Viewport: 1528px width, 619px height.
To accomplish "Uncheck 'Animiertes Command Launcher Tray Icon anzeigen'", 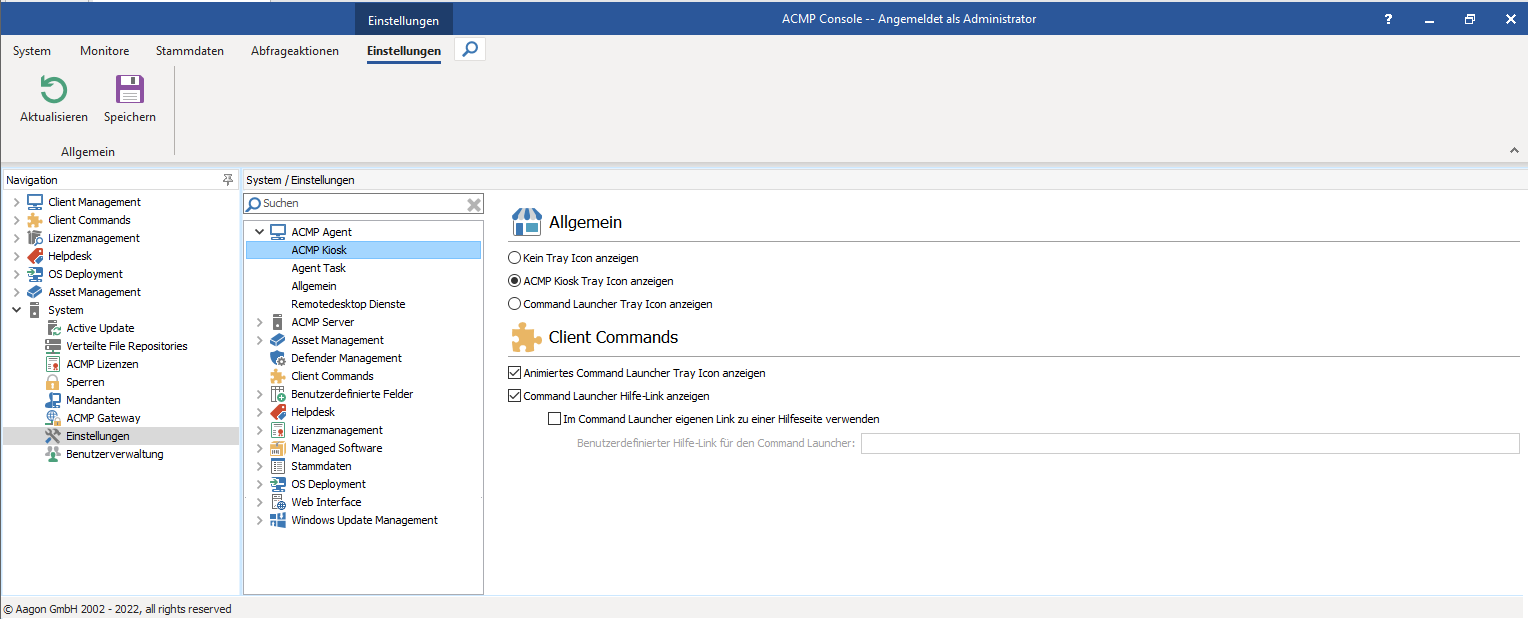I will pyautogui.click(x=515, y=373).
